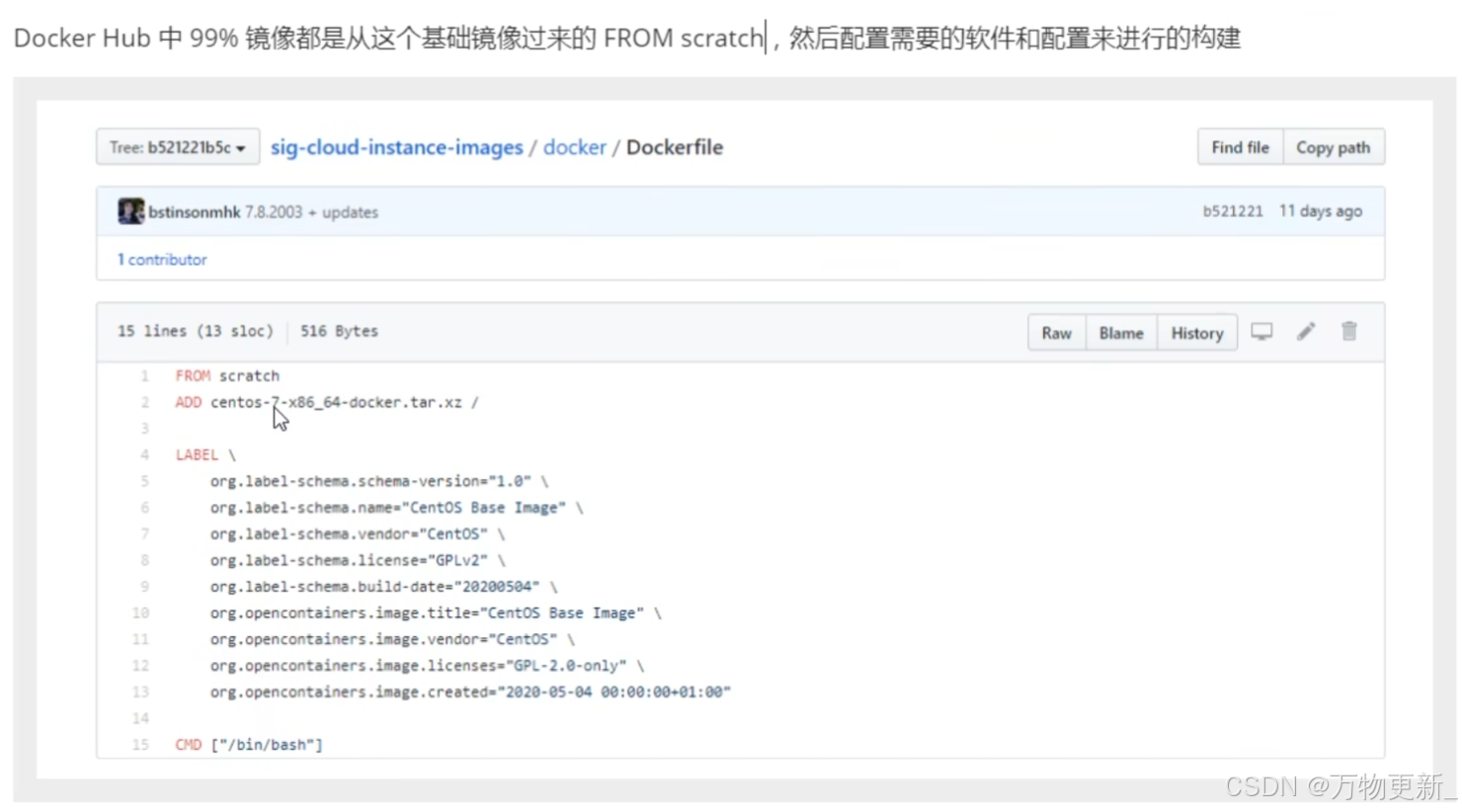The image size is (1462, 812).
Task: Click the license="GPLv2" line
Action: click(358, 560)
